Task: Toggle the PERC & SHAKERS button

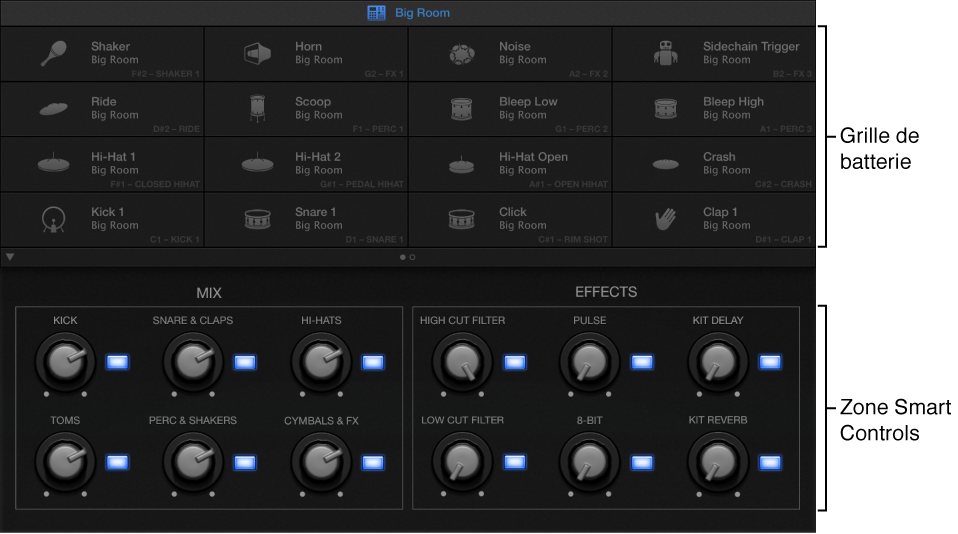Action: tap(245, 463)
